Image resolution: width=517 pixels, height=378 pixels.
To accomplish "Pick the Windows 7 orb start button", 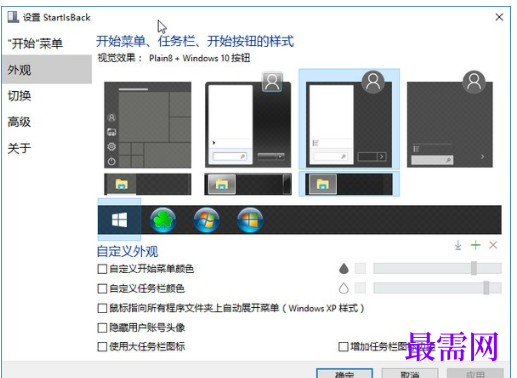I will pos(207,220).
